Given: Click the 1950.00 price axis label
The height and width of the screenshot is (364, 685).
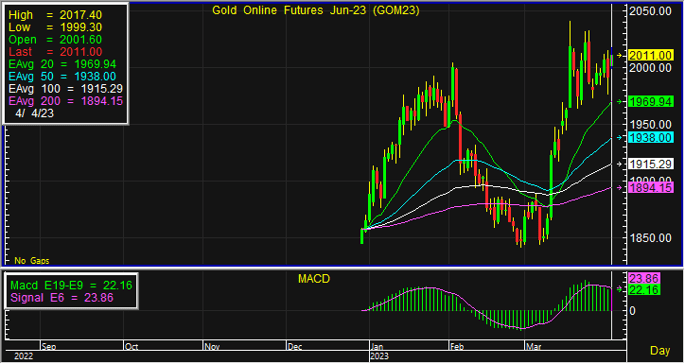Looking at the screenshot, I should 650,125.
